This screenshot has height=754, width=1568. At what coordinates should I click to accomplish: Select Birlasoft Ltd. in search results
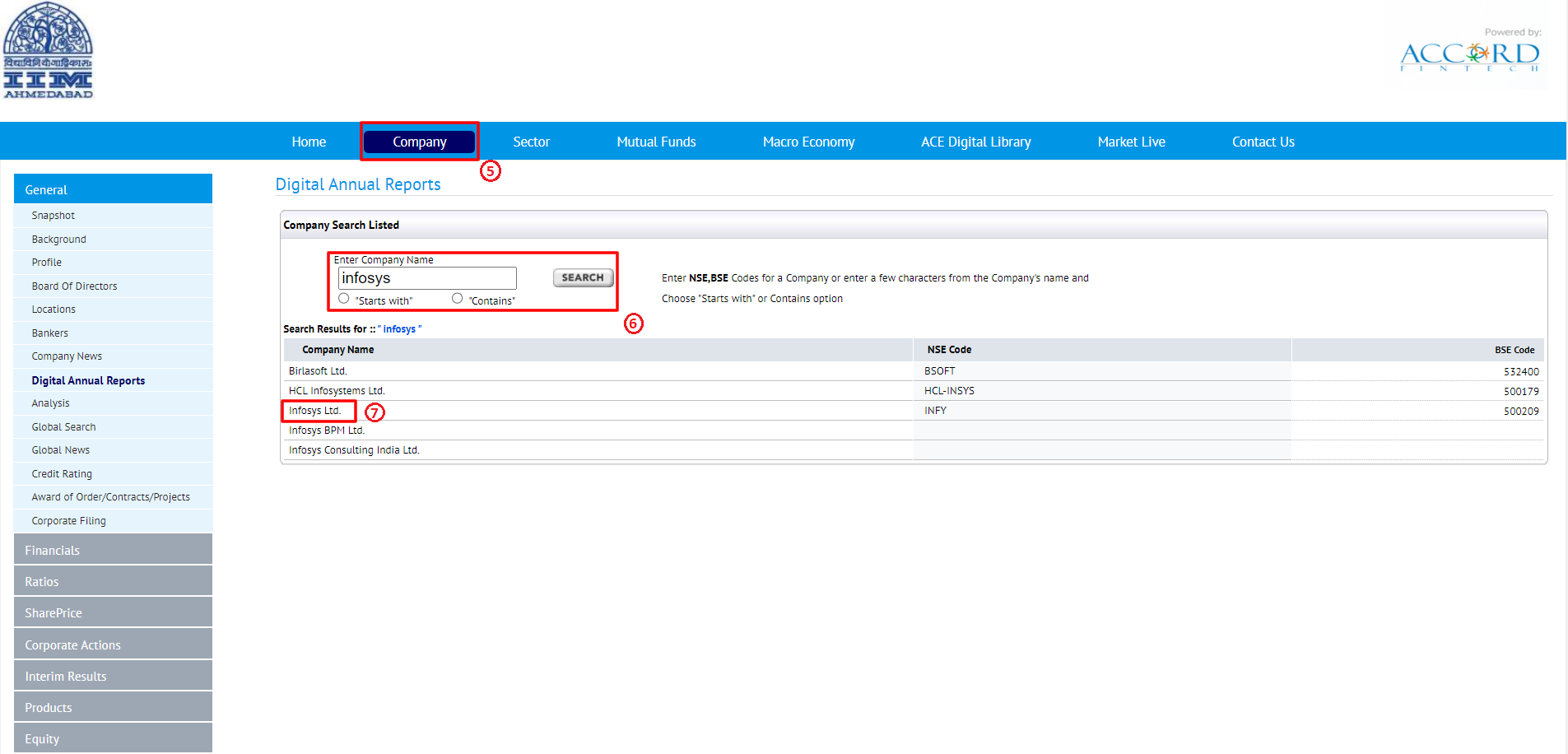318,371
